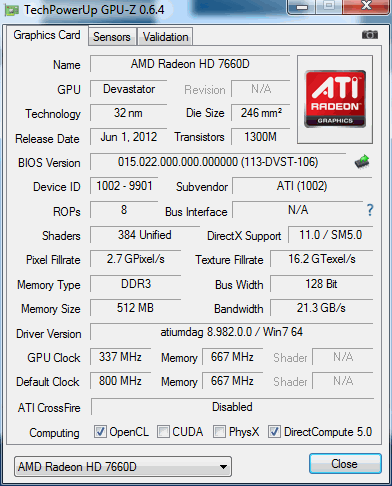Toggle the CUDA checkbox
Image resolution: width=392 pixels, height=486 pixels.
coord(163,431)
